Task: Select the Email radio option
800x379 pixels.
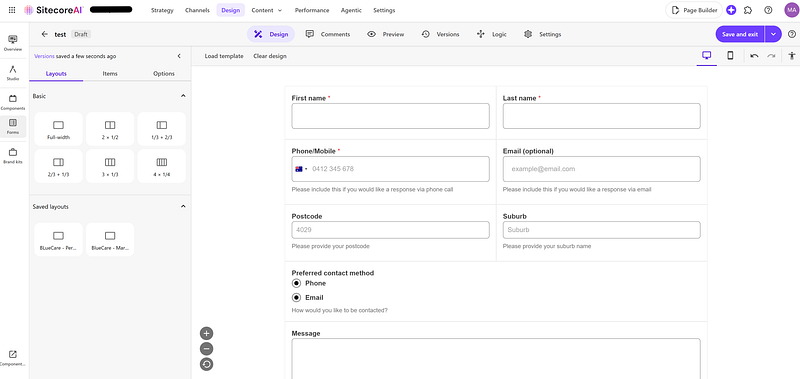Action: 296,297
